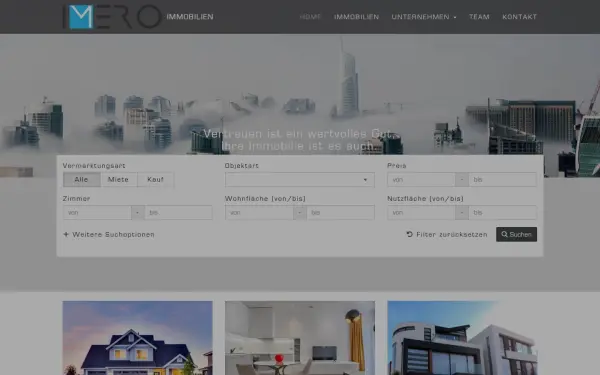Click the hero slogan text 'Vertrauen ist ein wertvolles Gut'
This screenshot has width=600, height=375.
click(298, 134)
